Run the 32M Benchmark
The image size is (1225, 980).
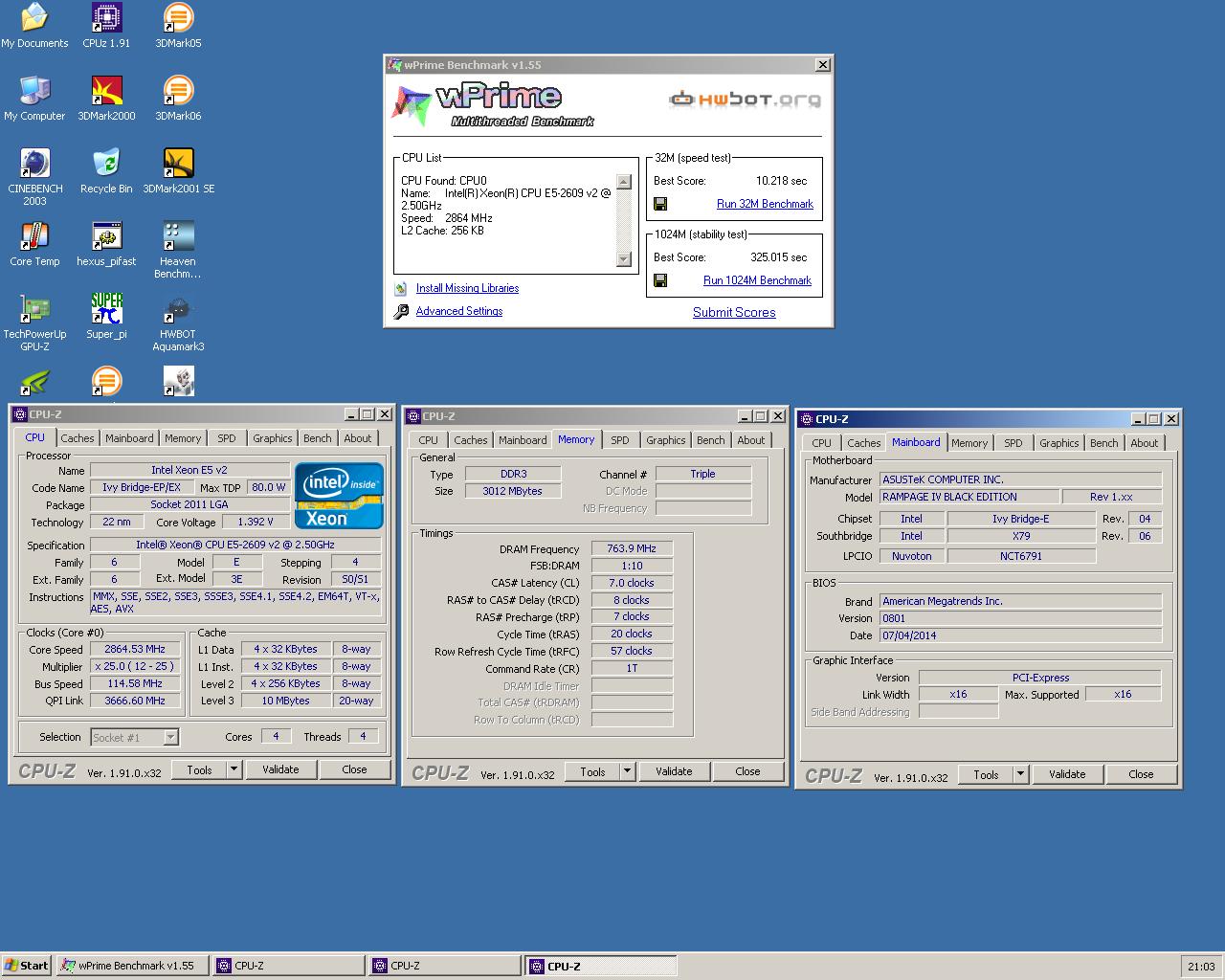[765, 204]
